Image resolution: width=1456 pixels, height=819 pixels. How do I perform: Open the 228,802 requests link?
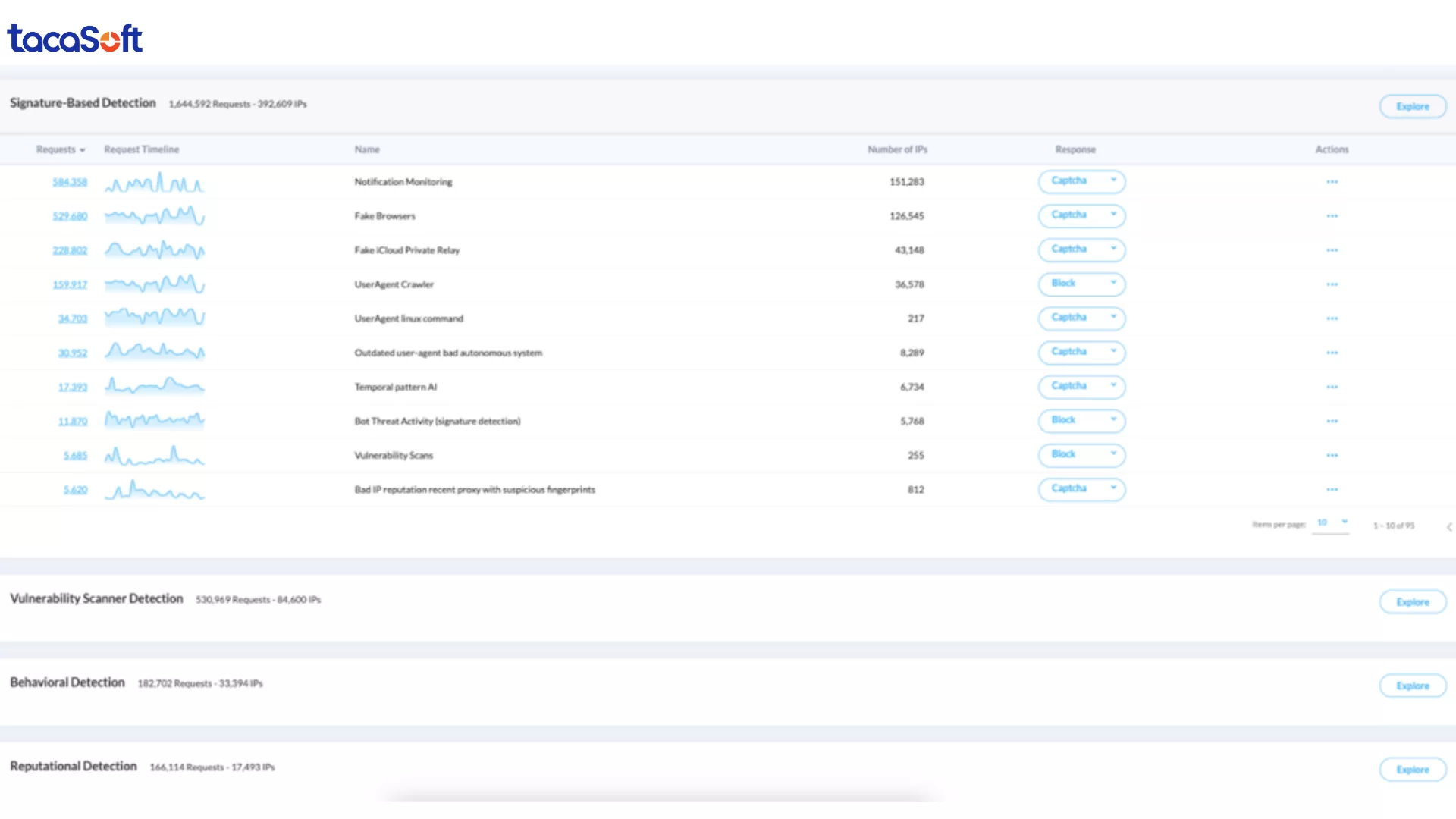[x=70, y=250]
